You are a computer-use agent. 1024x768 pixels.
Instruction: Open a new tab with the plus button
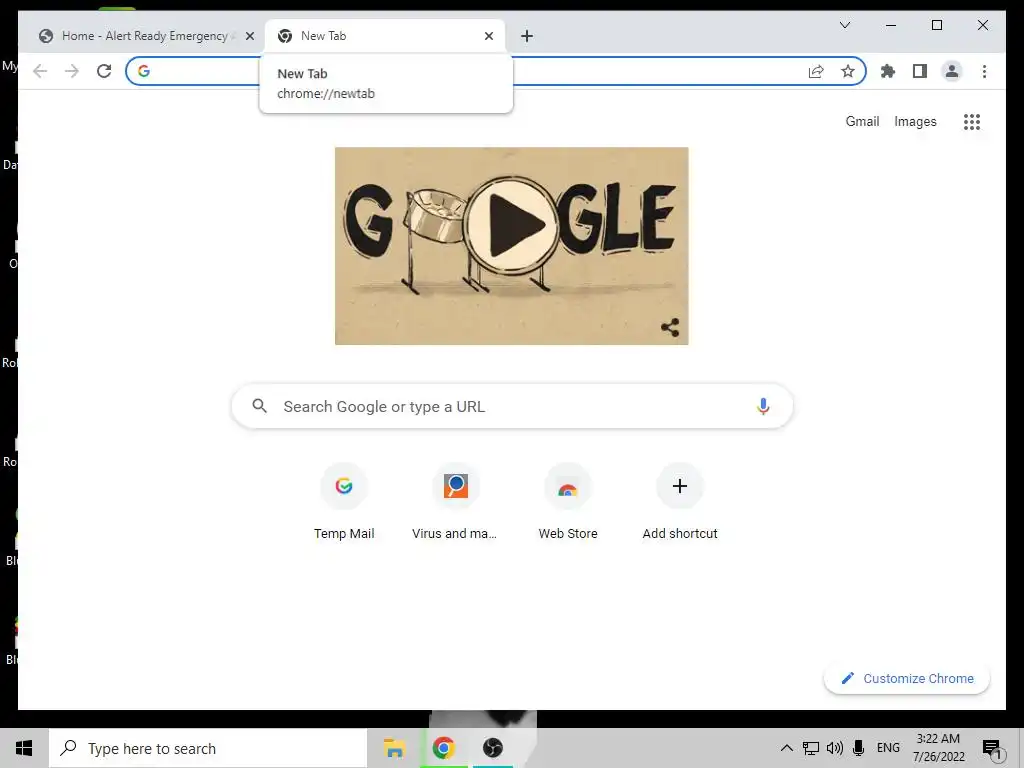coord(527,36)
